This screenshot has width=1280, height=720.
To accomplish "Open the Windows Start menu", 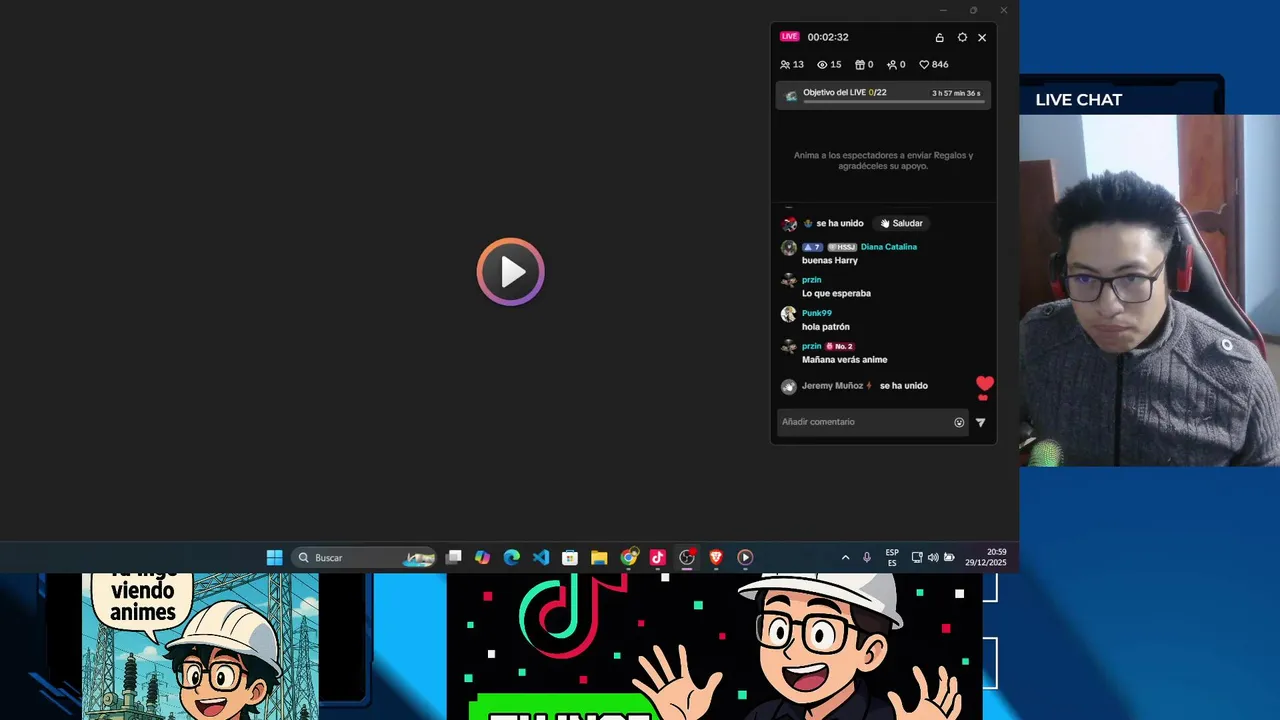I will [x=274, y=557].
